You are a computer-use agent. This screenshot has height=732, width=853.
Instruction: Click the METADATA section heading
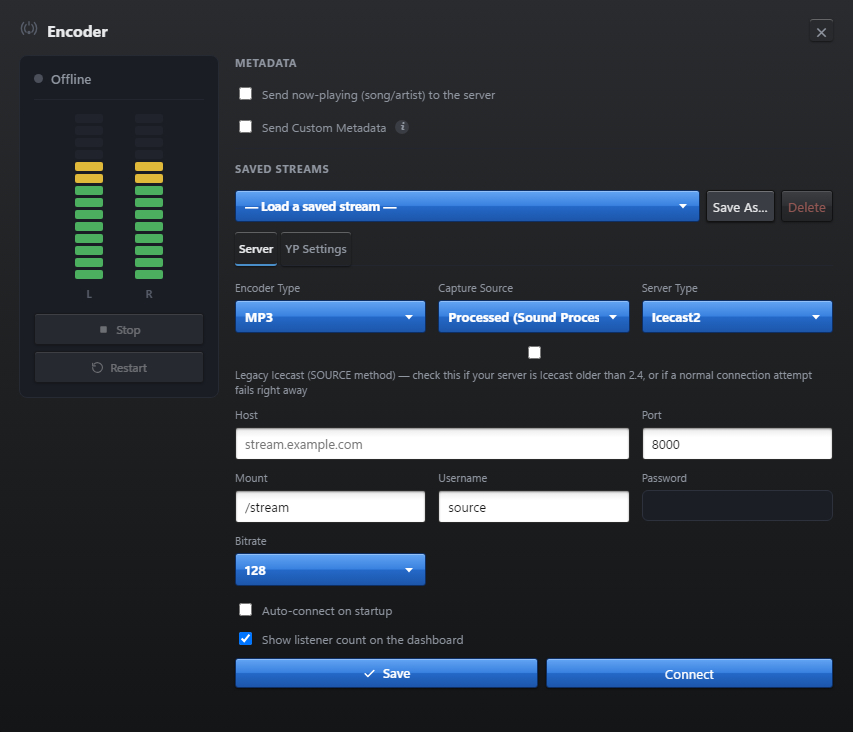pos(265,63)
